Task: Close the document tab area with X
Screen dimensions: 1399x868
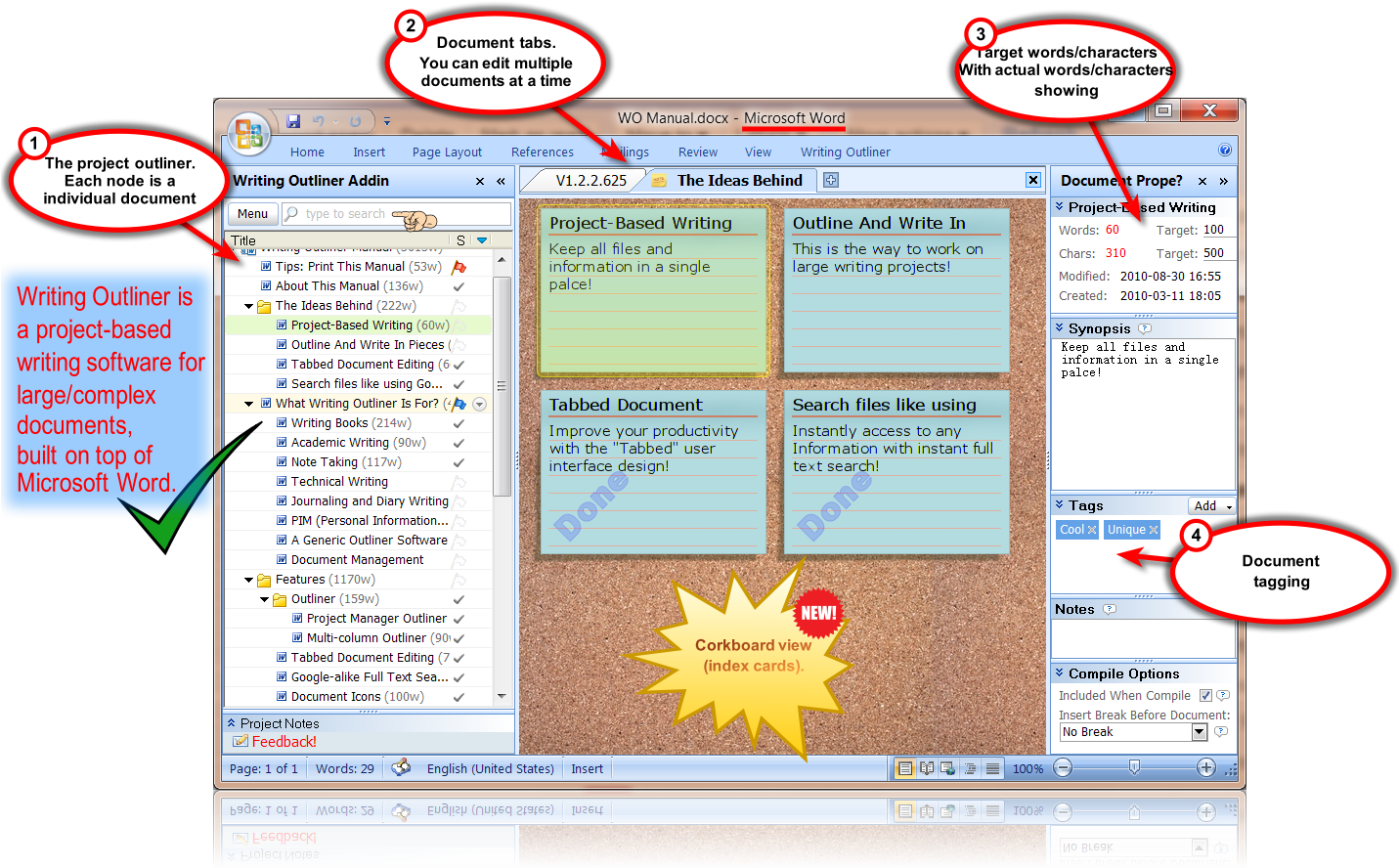Action: [x=1032, y=180]
